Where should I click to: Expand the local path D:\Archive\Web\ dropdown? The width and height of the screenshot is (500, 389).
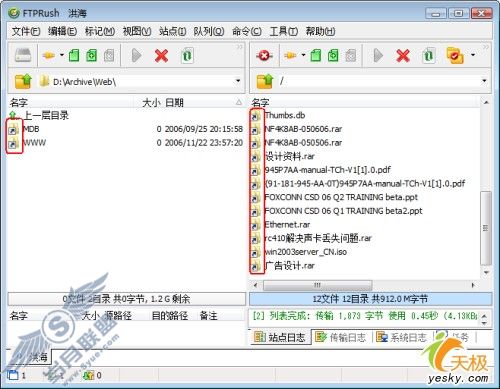[x=238, y=81]
